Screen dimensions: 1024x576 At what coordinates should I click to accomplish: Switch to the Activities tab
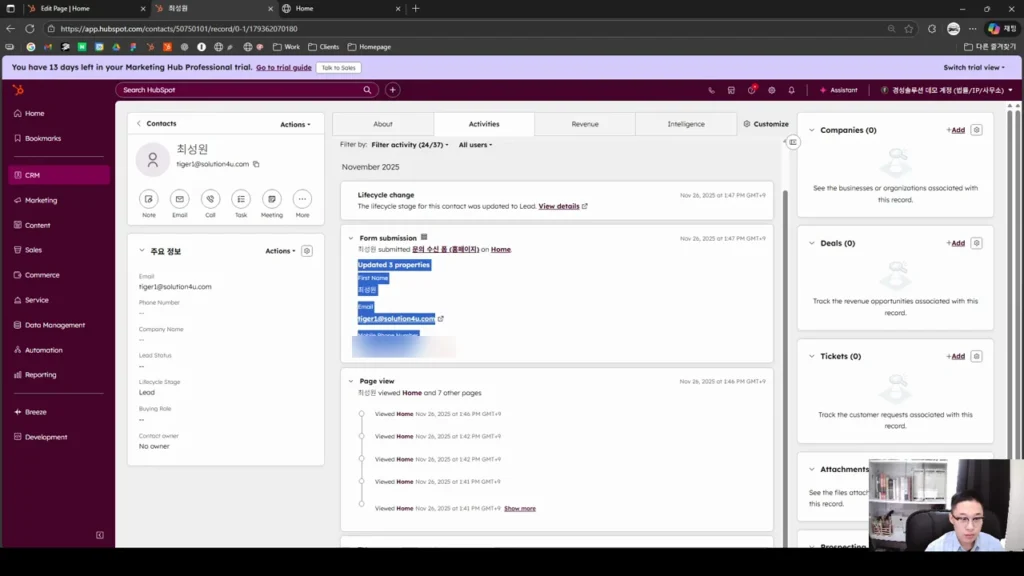click(x=484, y=124)
